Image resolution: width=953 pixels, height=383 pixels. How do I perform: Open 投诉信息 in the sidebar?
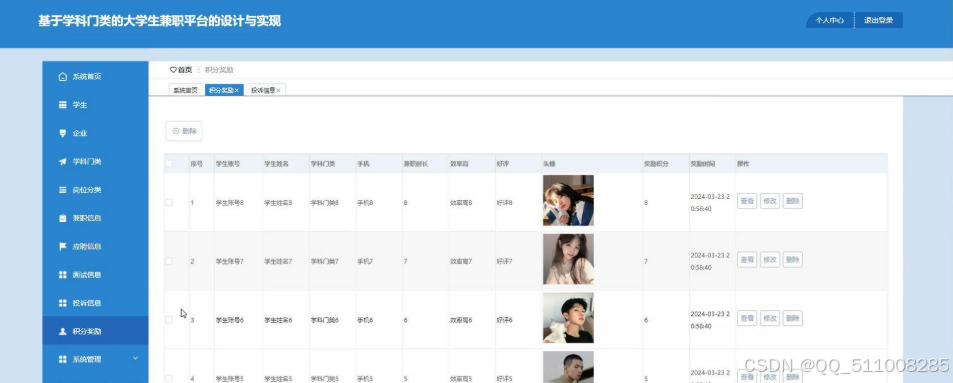click(x=95, y=303)
